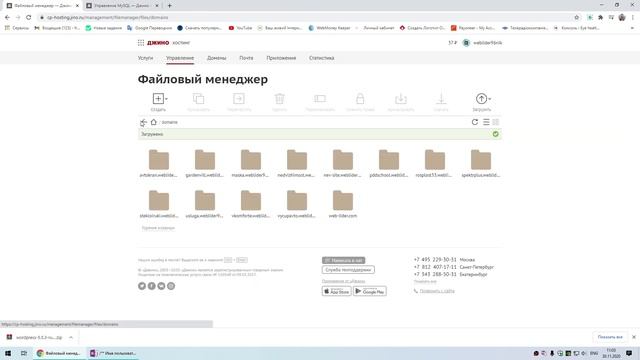Viewport: 640px width, 360px height.
Task: Click the download arrow toolbar icon
Action: (x=441, y=99)
